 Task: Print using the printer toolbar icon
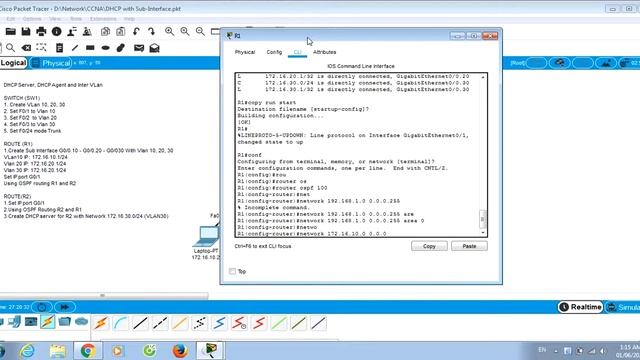[41, 31]
